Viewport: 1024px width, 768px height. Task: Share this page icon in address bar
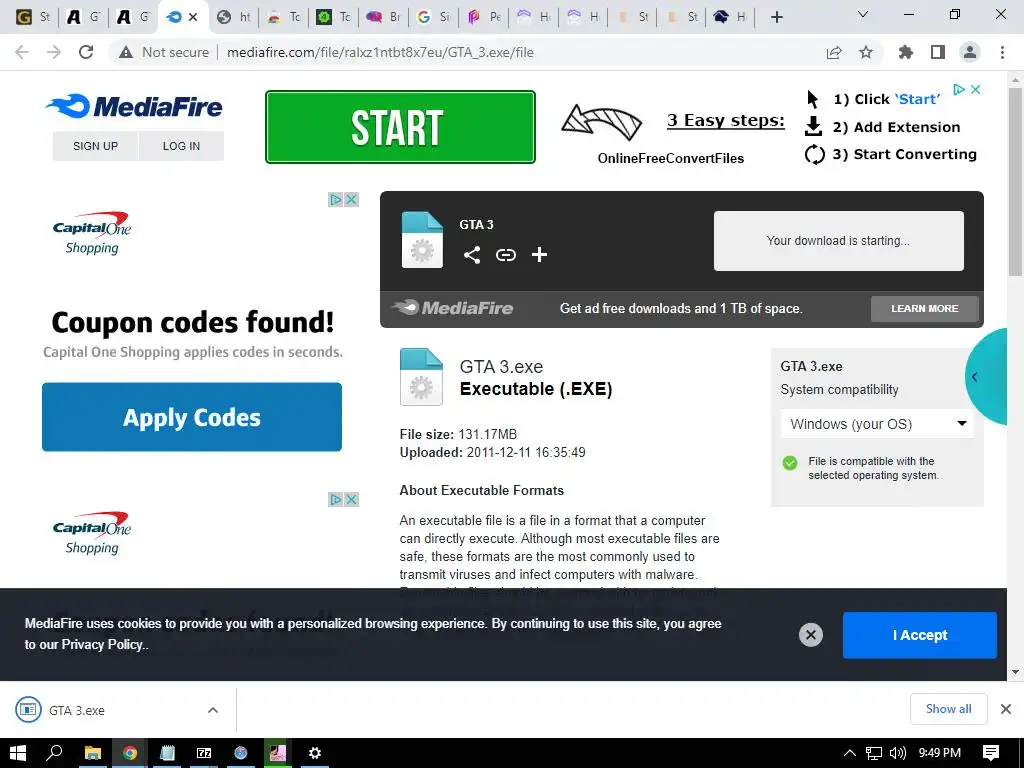(834, 52)
